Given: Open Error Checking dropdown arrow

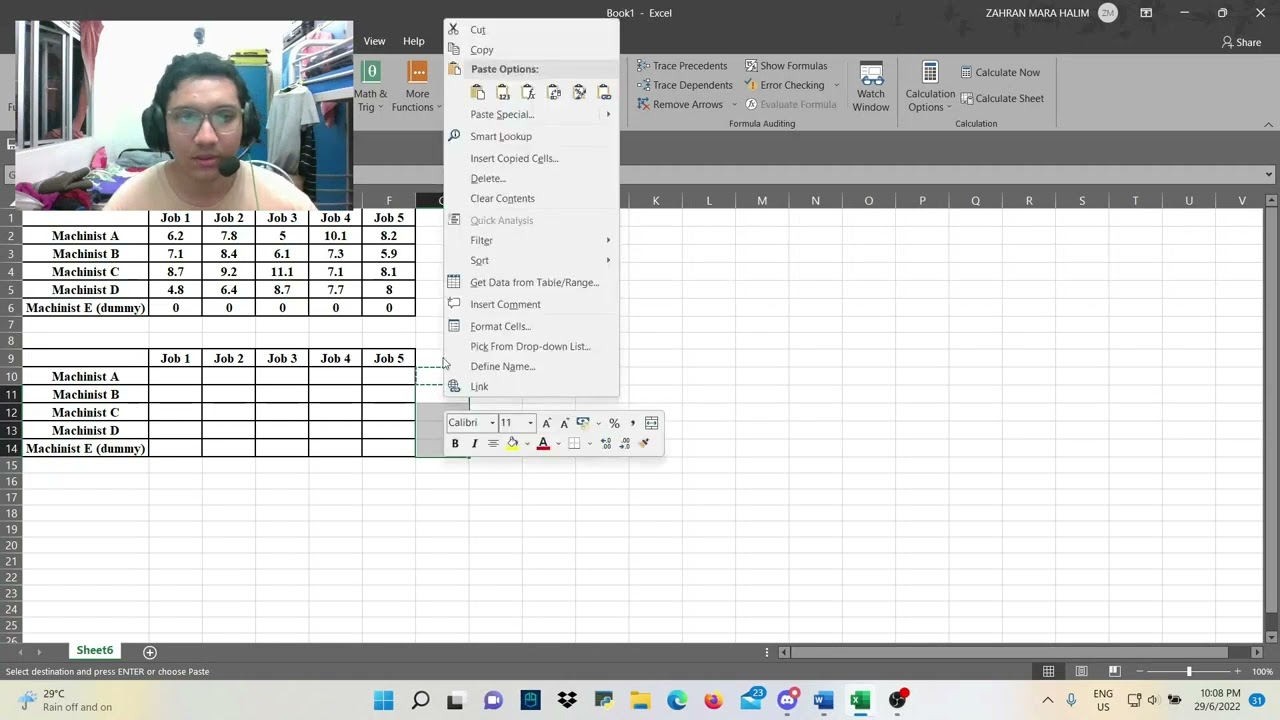Looking at the screenshot, I should tap(837, 85).
